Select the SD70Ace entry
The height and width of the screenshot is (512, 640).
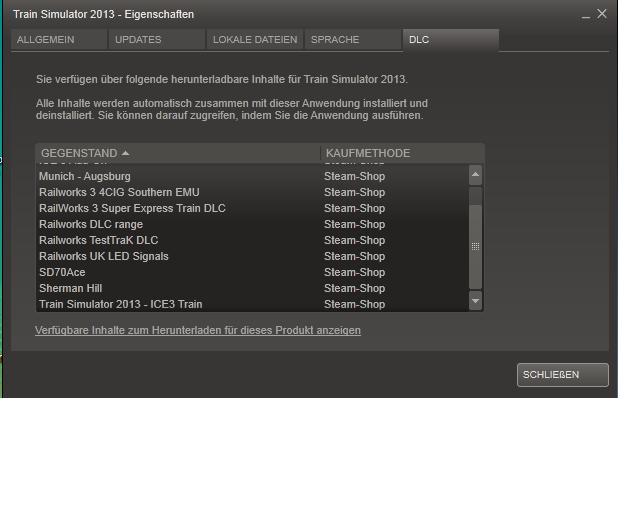252,272
